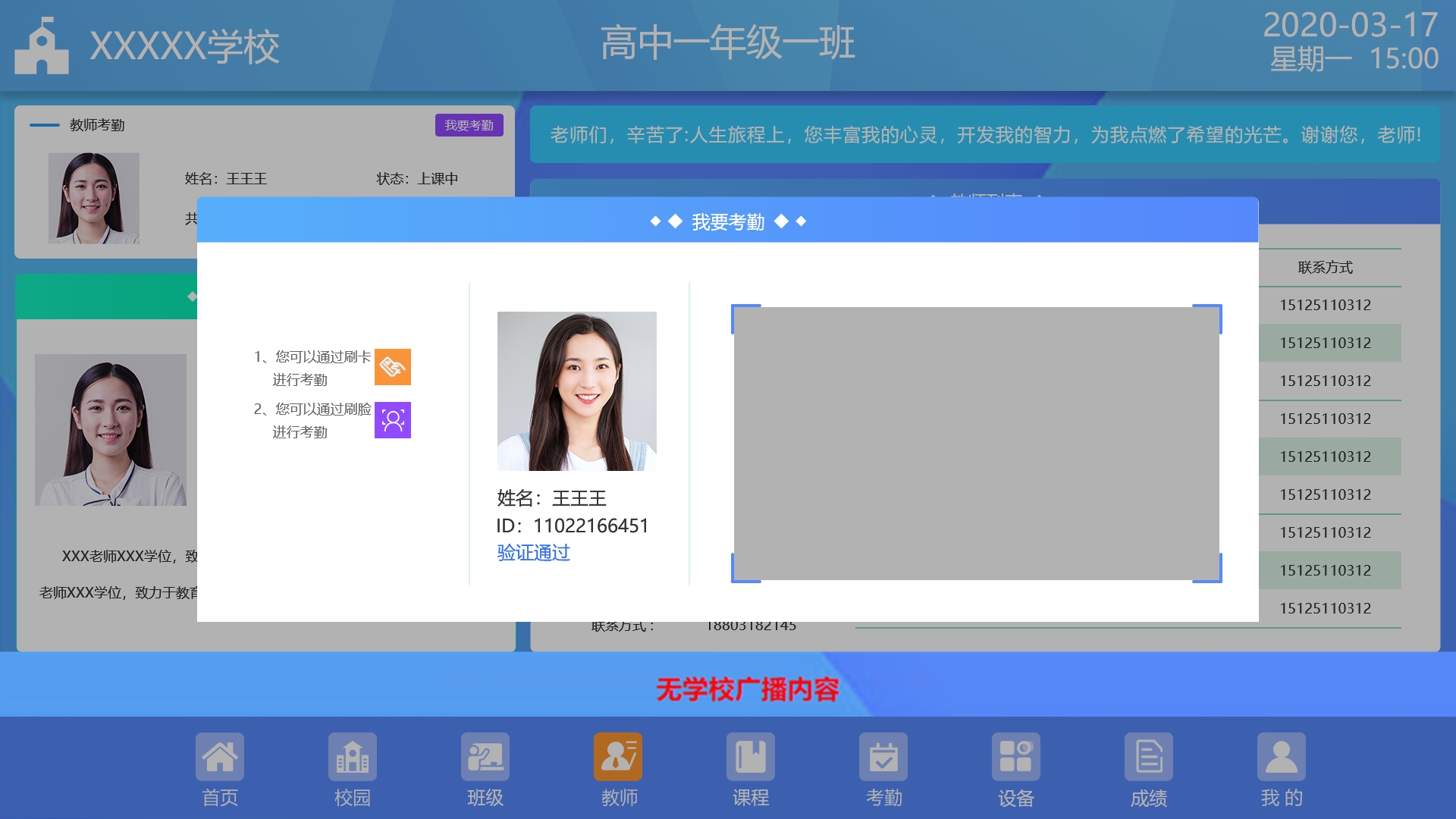Open the 成绩 grades icon
Screen dimensions: 1456x819
tap(1149, 757)
